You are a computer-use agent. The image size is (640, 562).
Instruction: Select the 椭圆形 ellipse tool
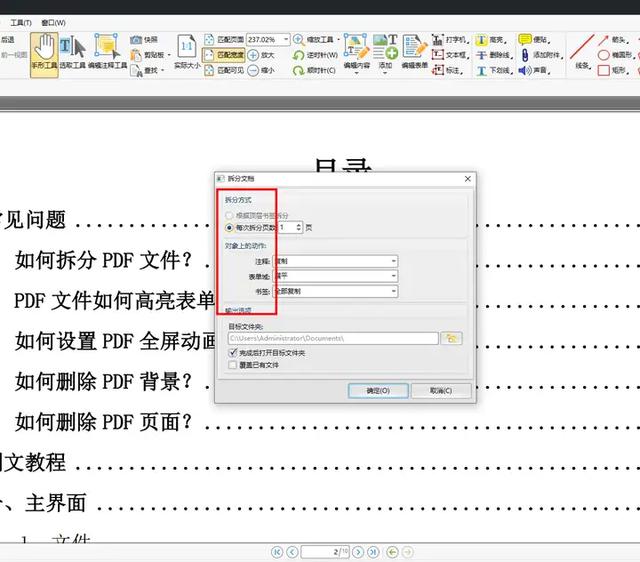pyautogui.click(x=615, y=55)
